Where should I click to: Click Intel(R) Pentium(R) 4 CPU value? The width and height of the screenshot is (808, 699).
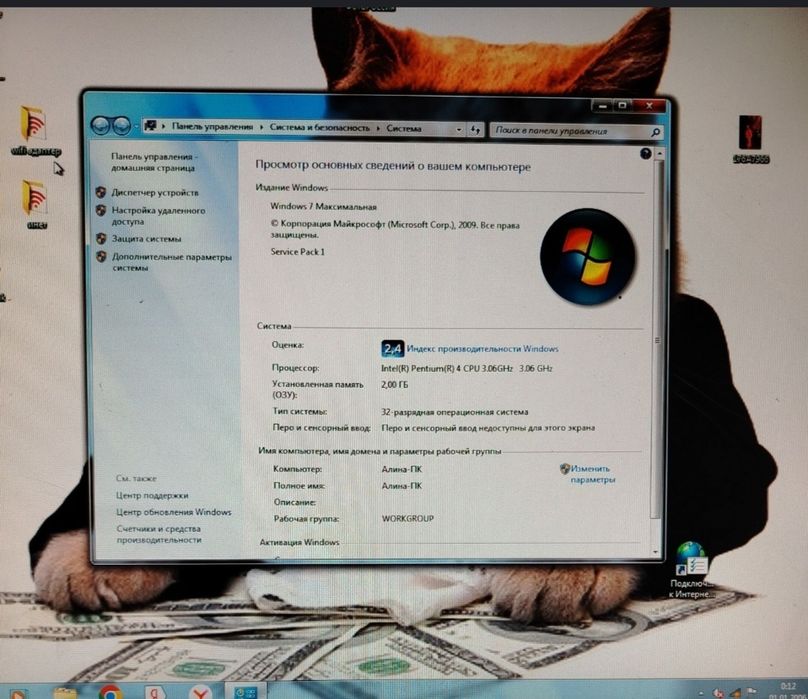(466, 368)
